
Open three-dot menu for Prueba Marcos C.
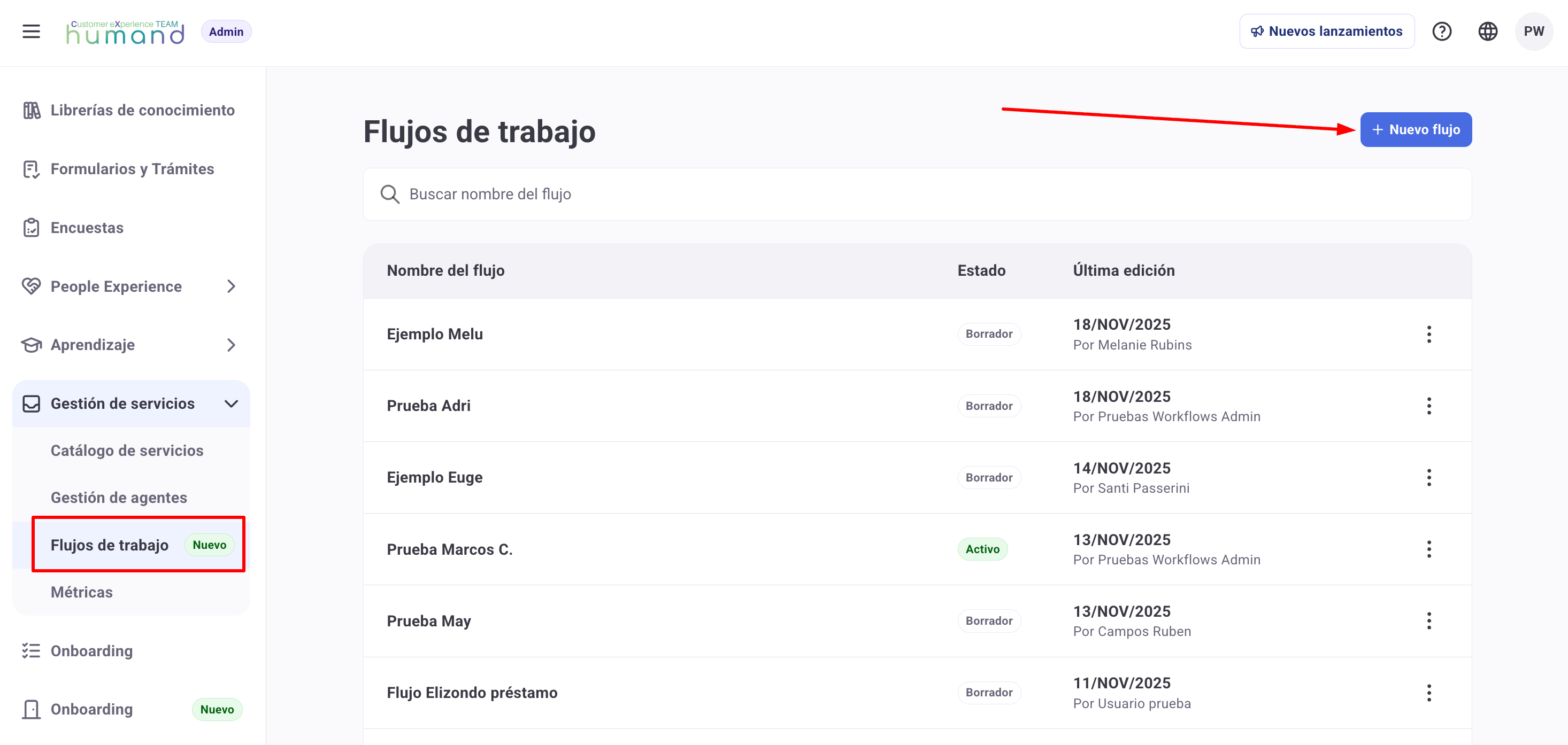1428,549
